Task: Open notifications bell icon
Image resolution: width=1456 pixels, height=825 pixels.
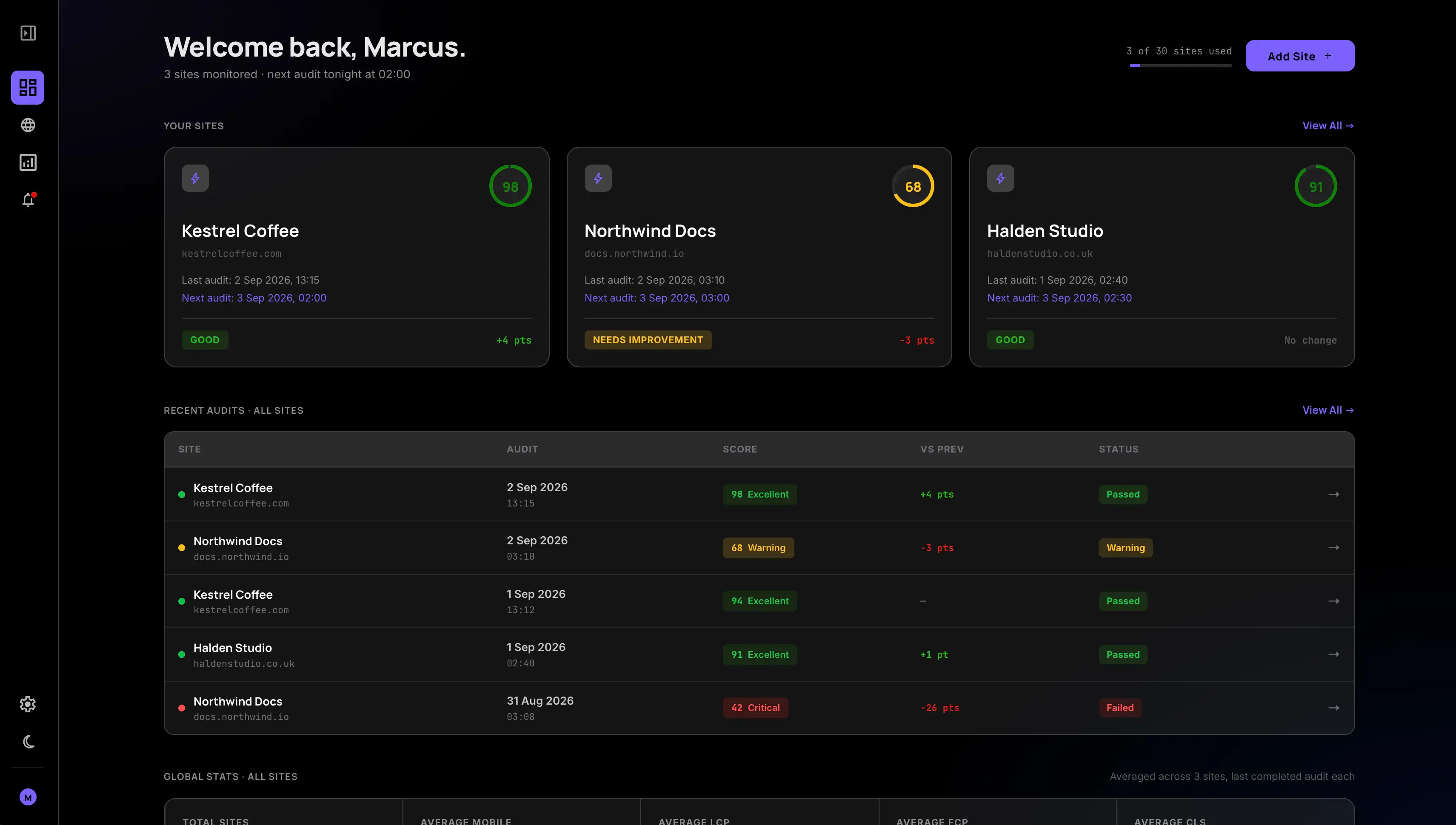Action: pos(28,200)
